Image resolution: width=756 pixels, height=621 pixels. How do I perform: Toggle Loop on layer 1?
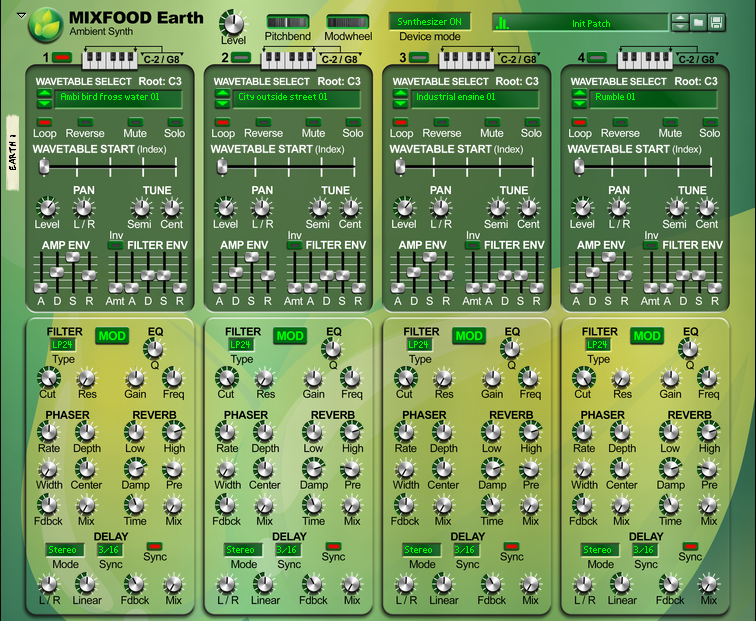44,122
